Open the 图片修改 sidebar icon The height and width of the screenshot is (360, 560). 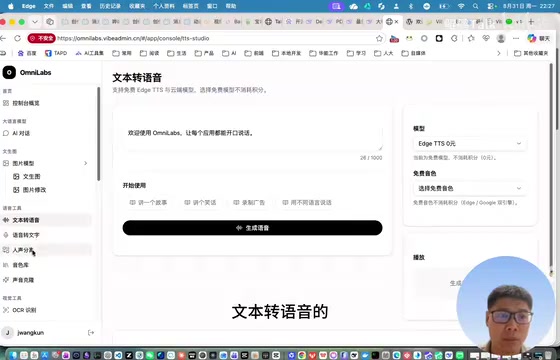coord(16,190)
